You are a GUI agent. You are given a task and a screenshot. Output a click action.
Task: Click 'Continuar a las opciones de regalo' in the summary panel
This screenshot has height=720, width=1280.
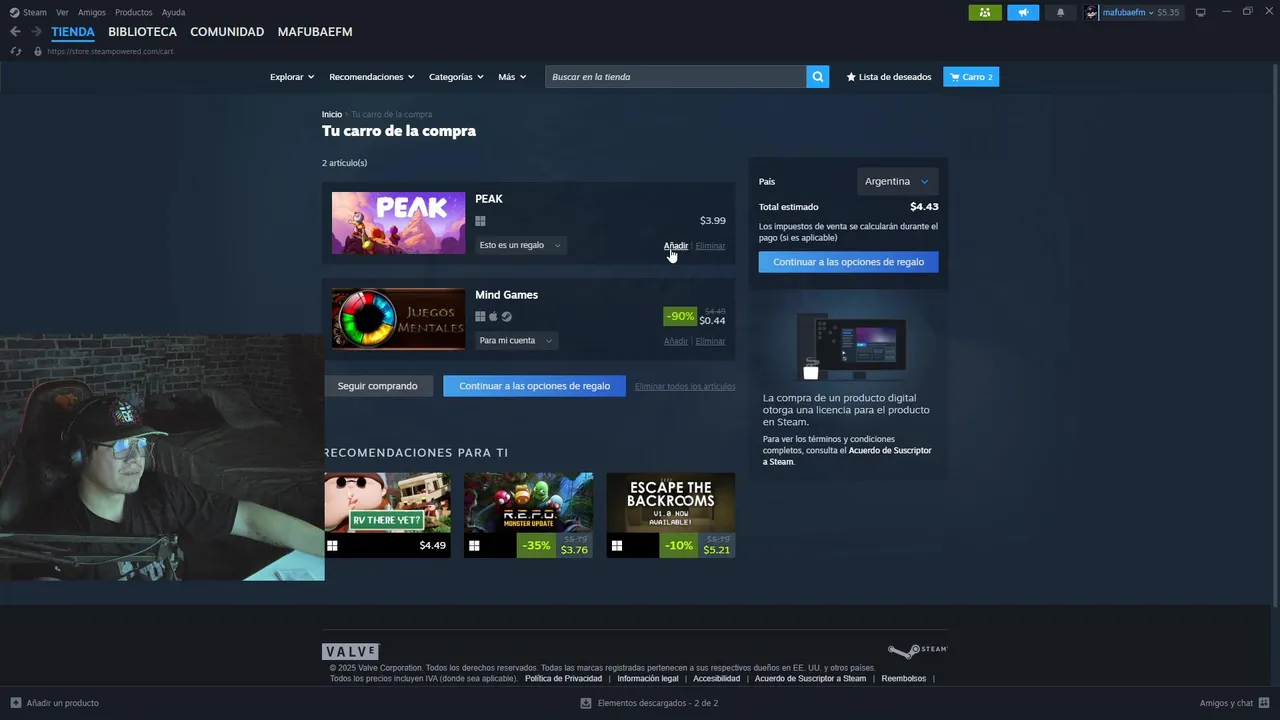pyautogui.click(x=848, y=262)
